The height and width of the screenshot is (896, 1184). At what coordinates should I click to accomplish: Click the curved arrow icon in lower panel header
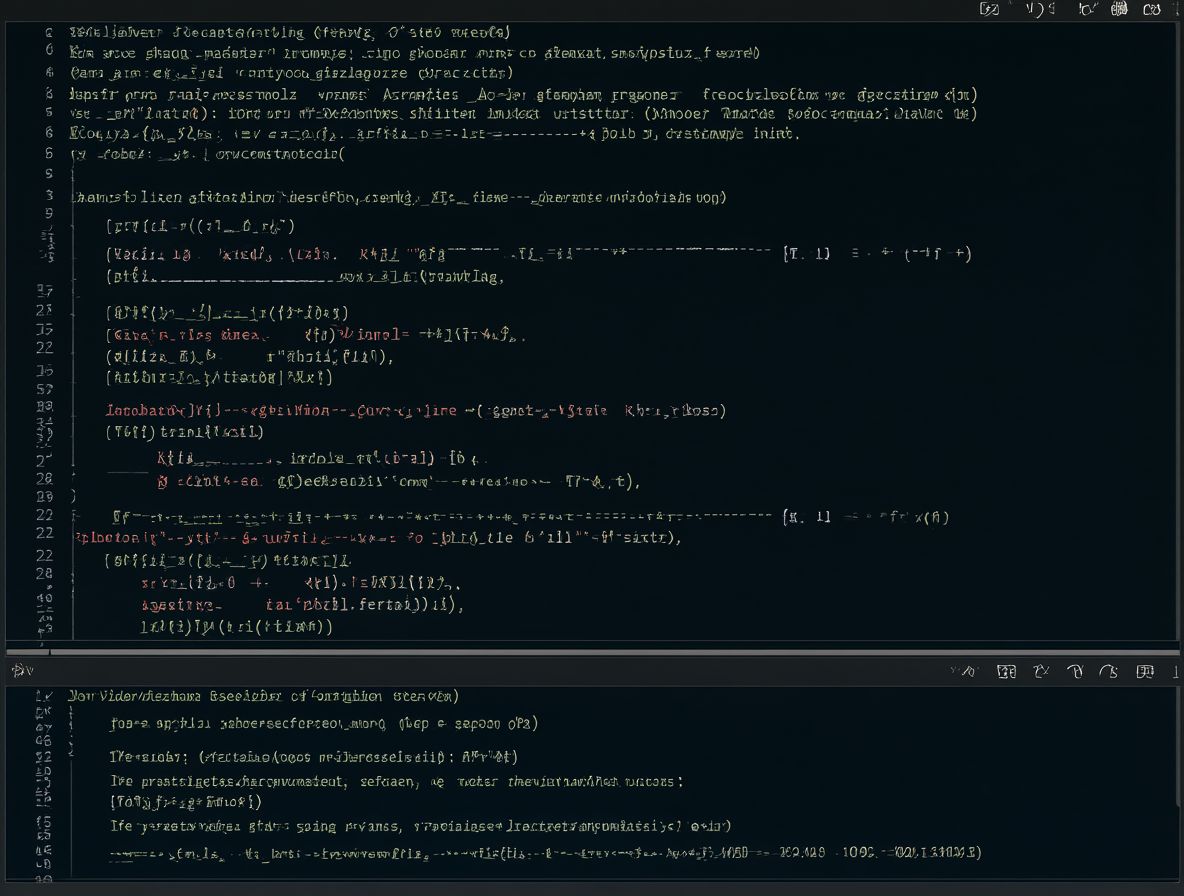click(1108, 671)
